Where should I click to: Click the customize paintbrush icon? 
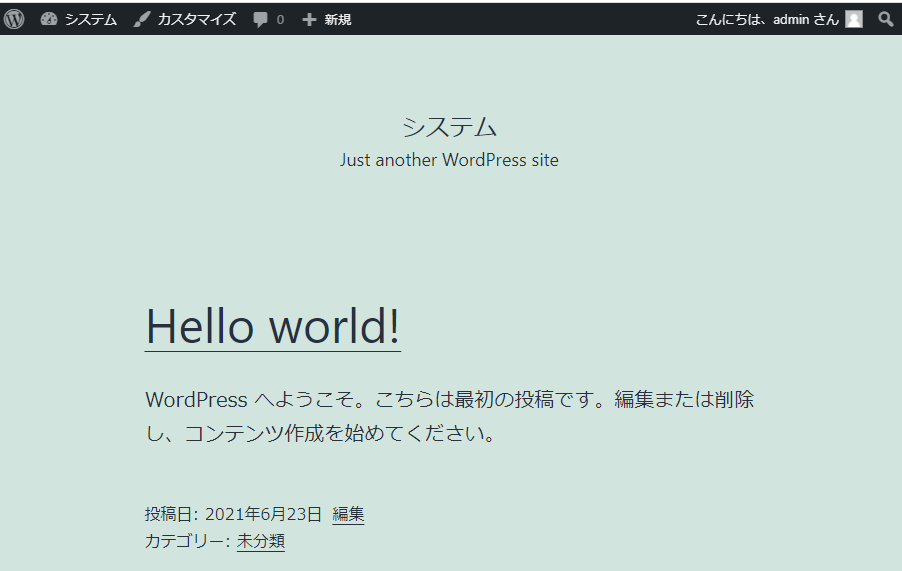point(142,19)
